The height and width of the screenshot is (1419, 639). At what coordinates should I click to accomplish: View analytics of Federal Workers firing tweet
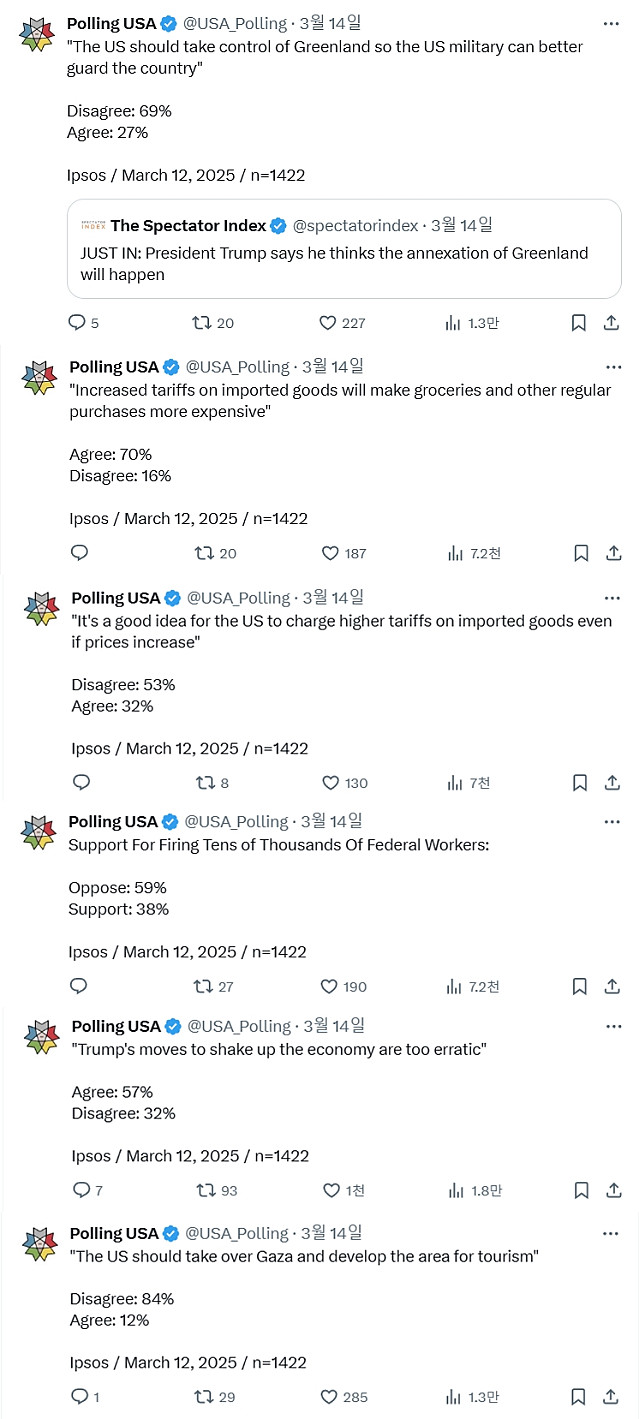pyautogui.click(x=455, y=987)
